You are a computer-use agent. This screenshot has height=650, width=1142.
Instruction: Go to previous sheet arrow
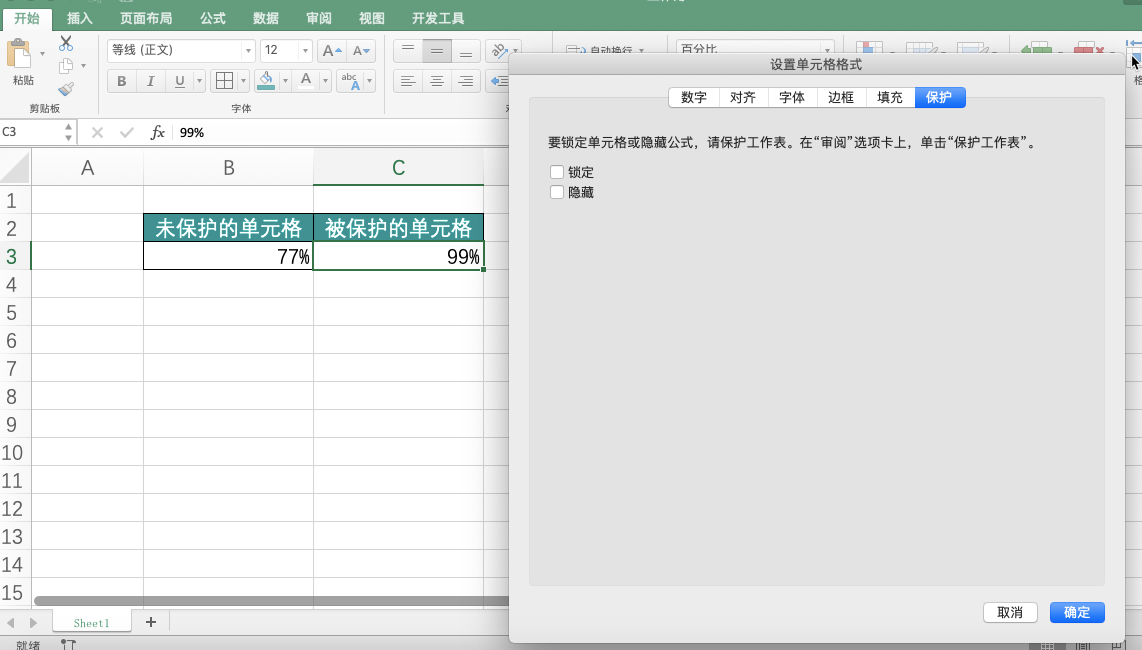click(11, 623)
